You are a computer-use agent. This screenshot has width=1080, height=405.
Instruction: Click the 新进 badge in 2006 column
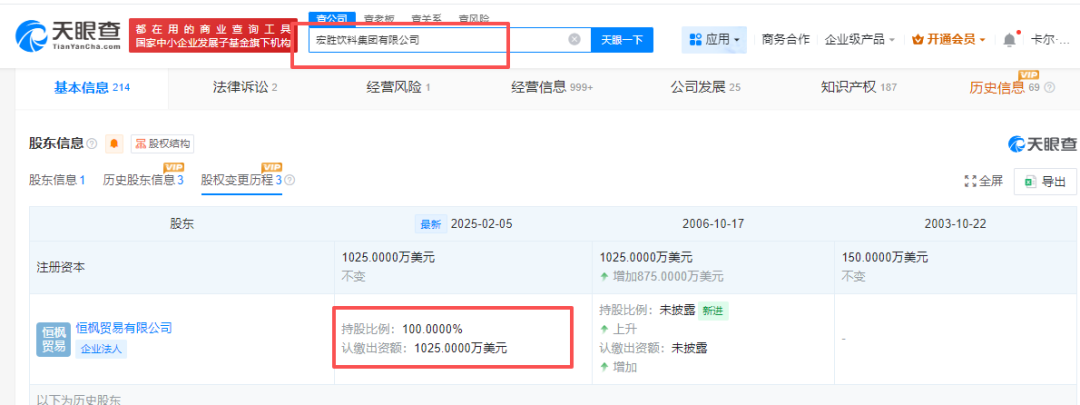713,311
